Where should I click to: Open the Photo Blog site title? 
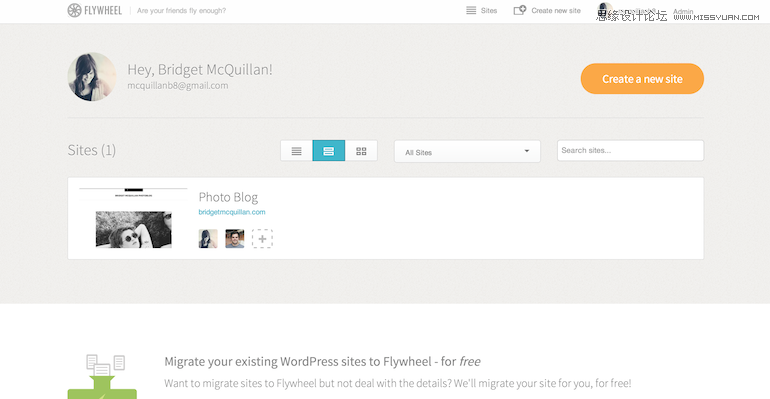pyautogui.click(x=228, y=197)
